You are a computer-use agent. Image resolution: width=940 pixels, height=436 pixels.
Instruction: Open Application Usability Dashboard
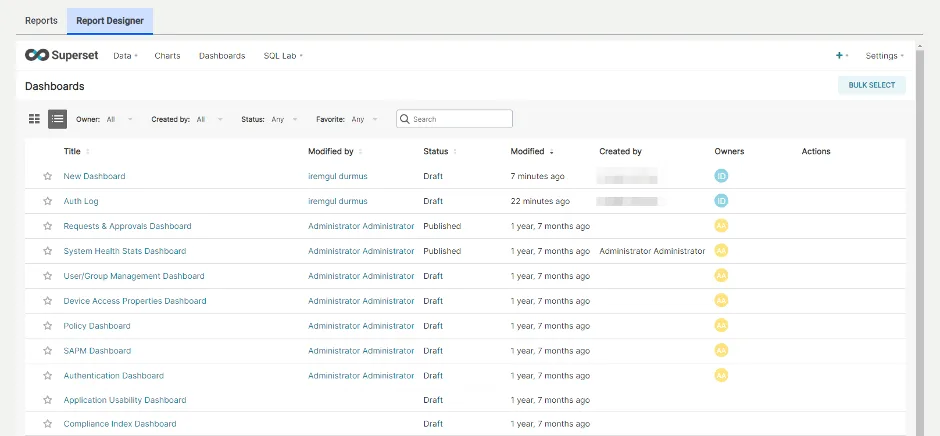point(125,400)
